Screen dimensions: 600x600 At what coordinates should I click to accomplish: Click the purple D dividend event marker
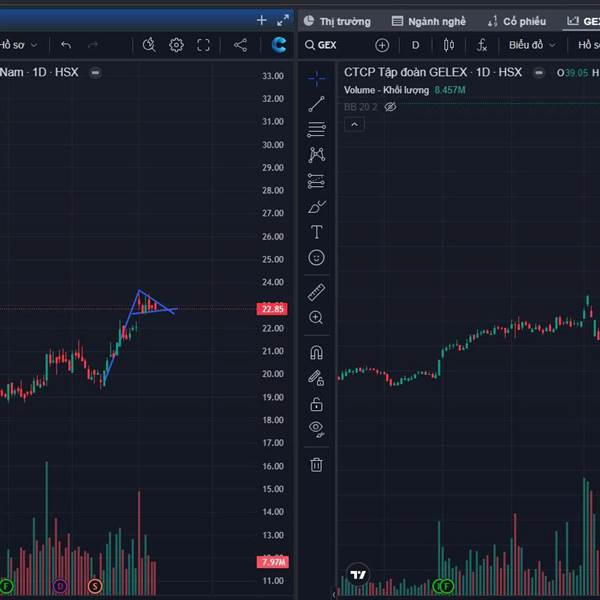pyautogui.click(x=60, y=586)
